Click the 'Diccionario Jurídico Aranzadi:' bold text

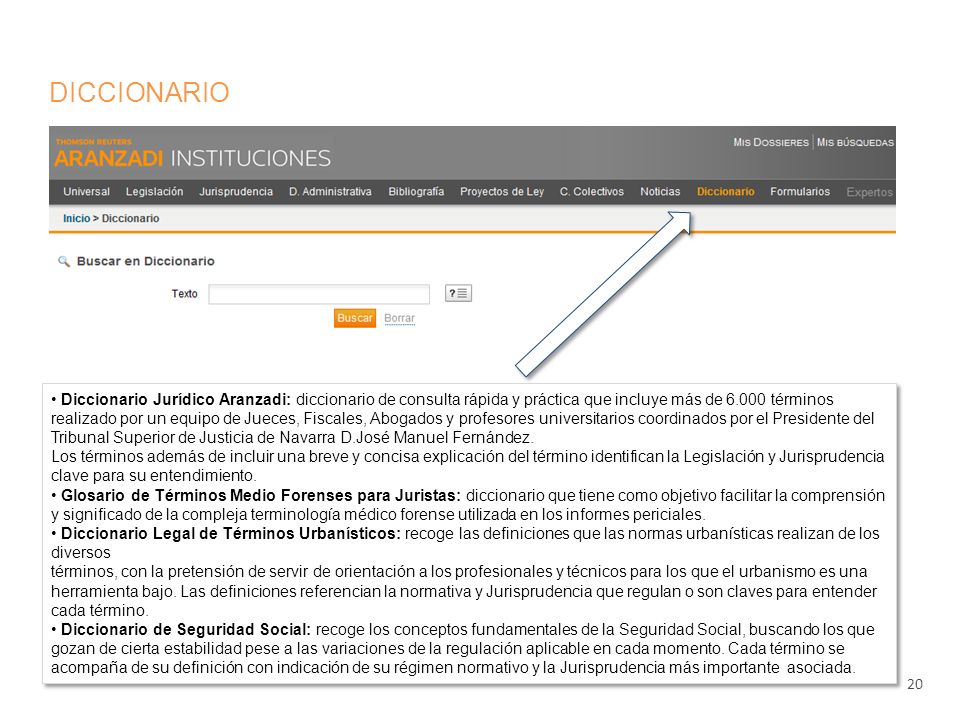pos(176,399)
